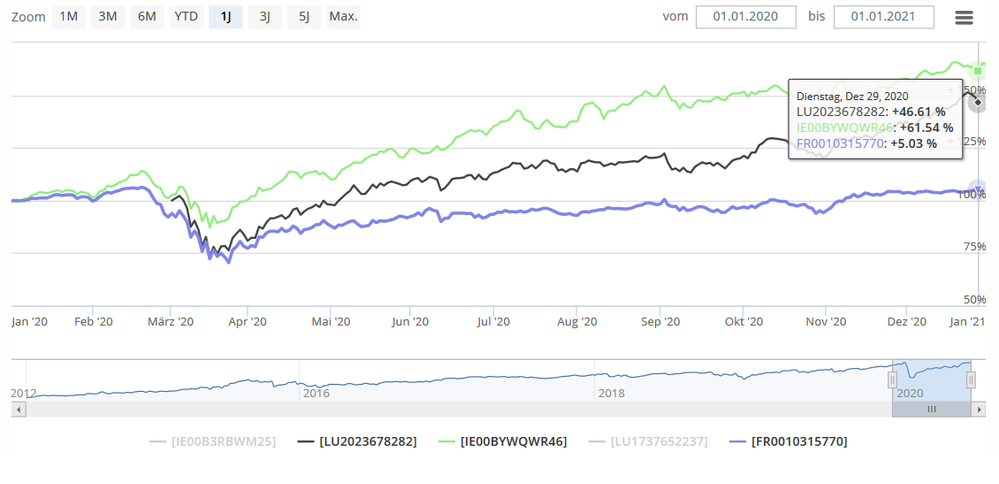Click the navigator scrollbar thumb
The width and height of the screenshot is (999, 484).
[x=931, y=409]
